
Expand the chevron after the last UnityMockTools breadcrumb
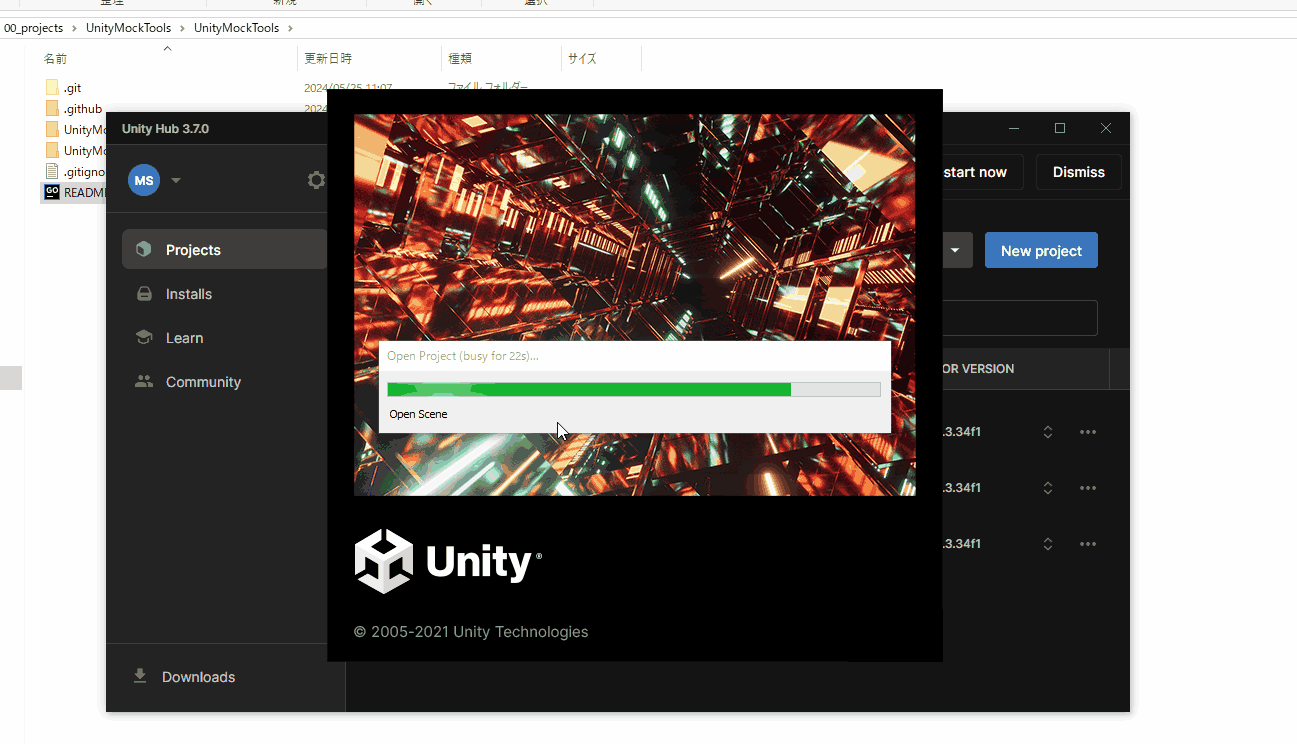290,28
